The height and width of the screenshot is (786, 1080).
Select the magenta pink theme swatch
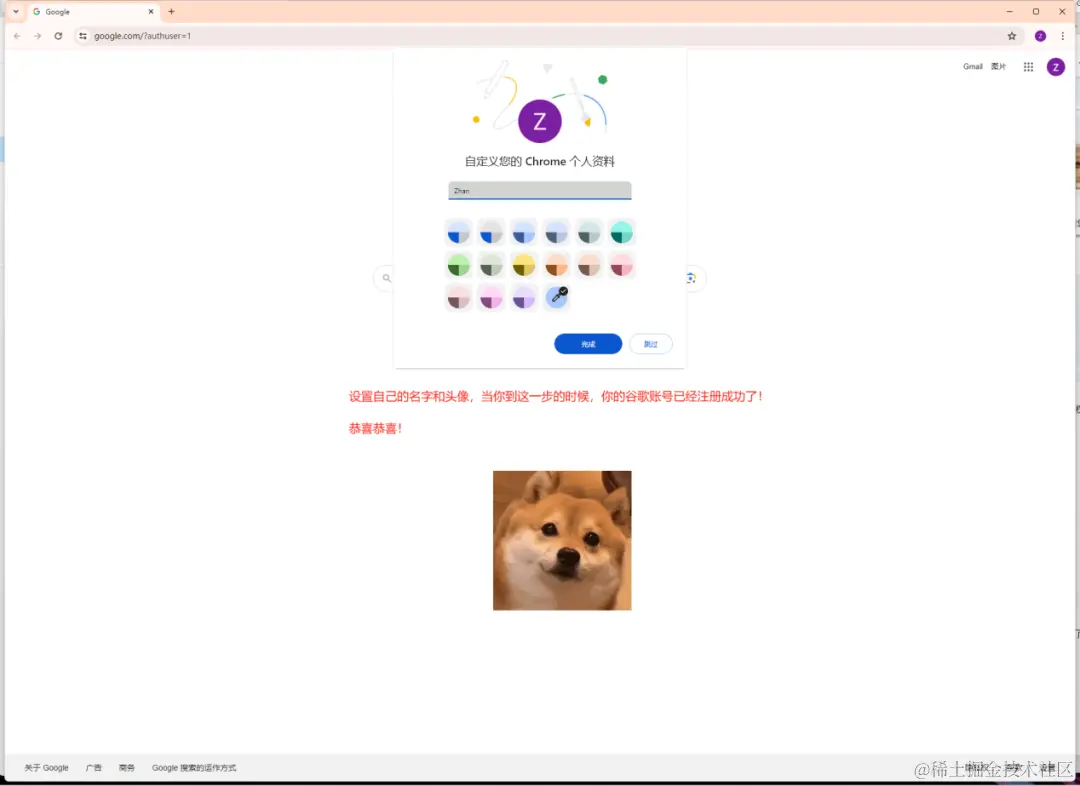[491, 298]
